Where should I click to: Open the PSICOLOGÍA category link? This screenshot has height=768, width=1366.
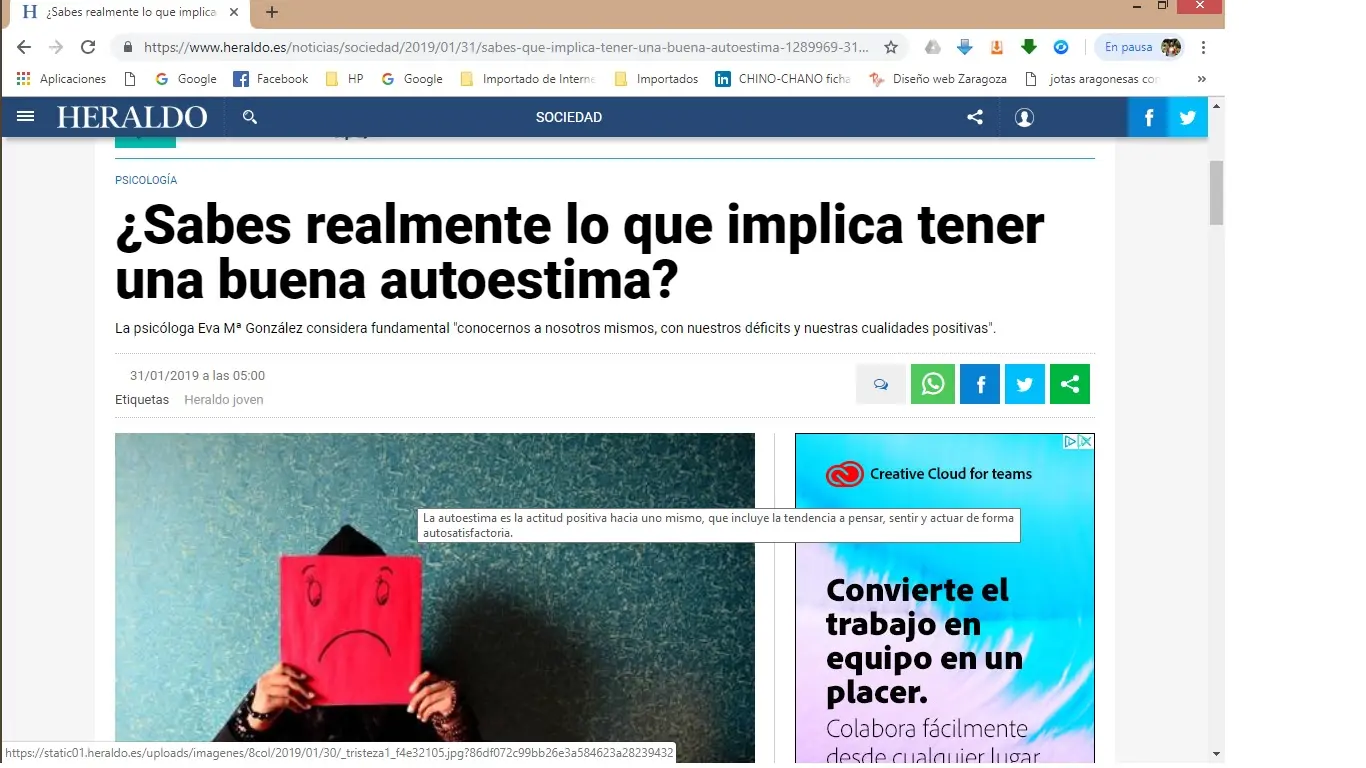pyautogui.click(x=146, y=180)
